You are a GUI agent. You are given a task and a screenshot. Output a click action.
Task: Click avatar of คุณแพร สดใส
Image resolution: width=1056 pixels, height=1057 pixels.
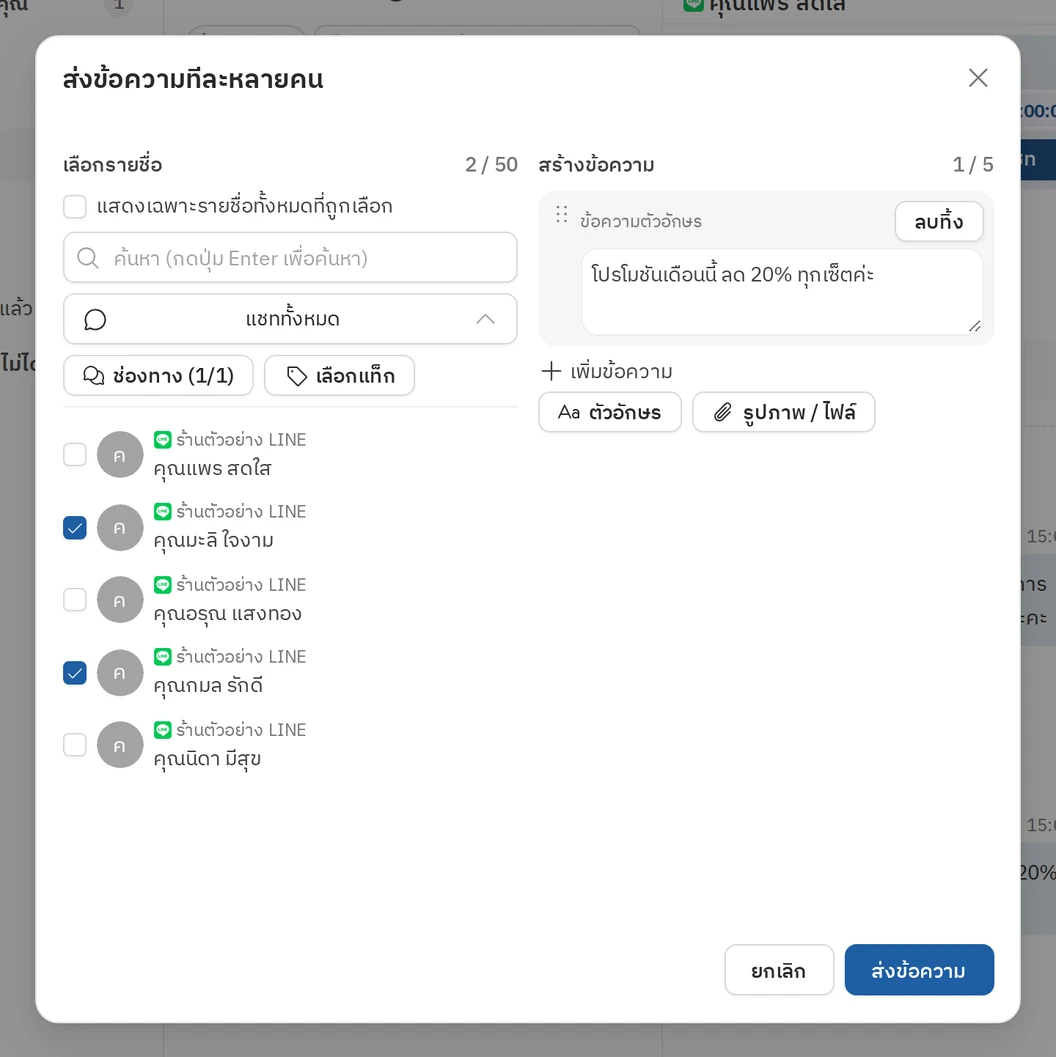[120, 454]
